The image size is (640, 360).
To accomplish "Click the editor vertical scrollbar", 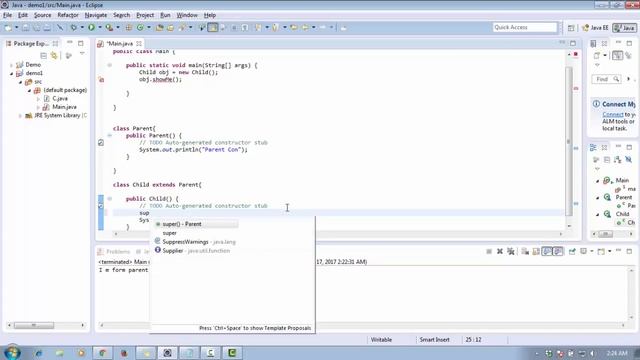I will [569, 141].
